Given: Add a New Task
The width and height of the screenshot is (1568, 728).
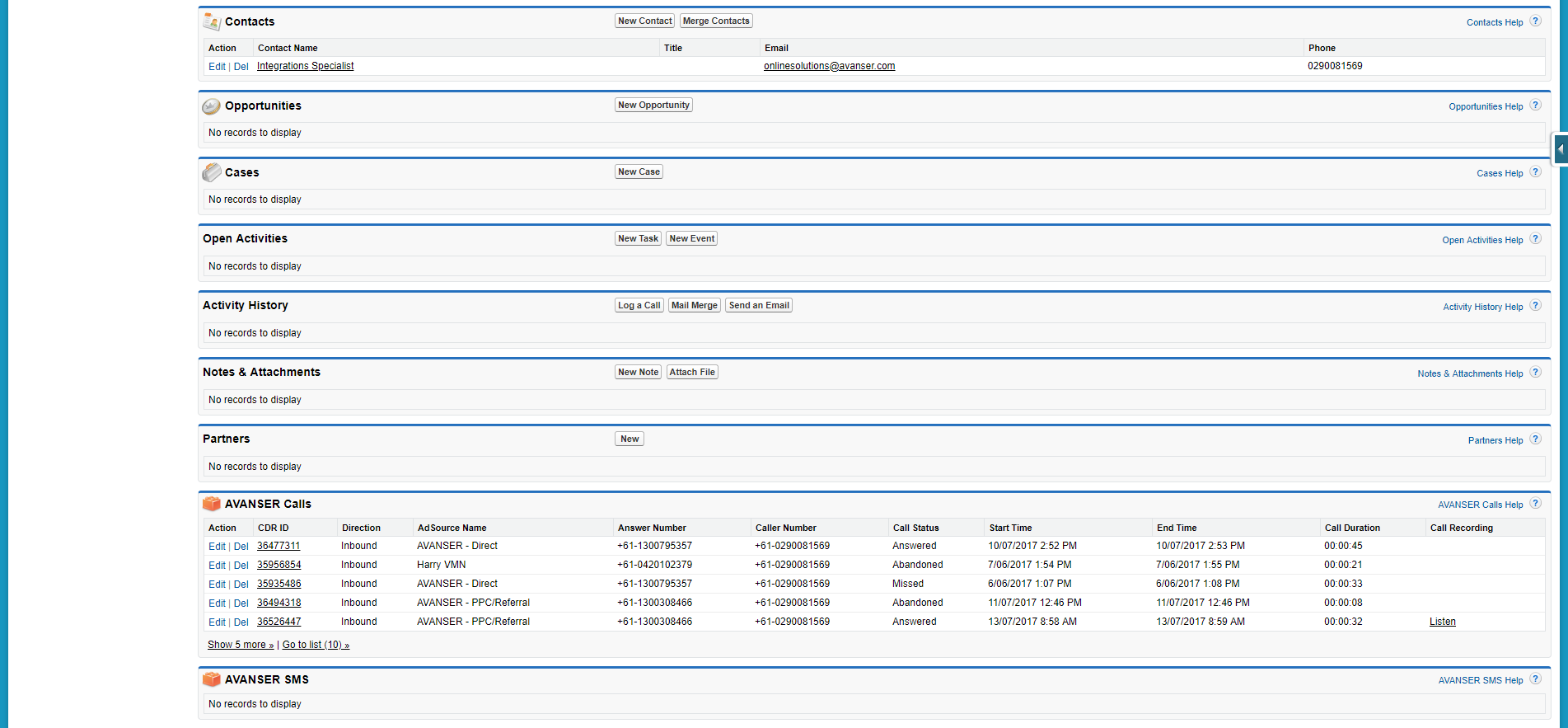Looking at the screenshot, I should coord(638,239).
